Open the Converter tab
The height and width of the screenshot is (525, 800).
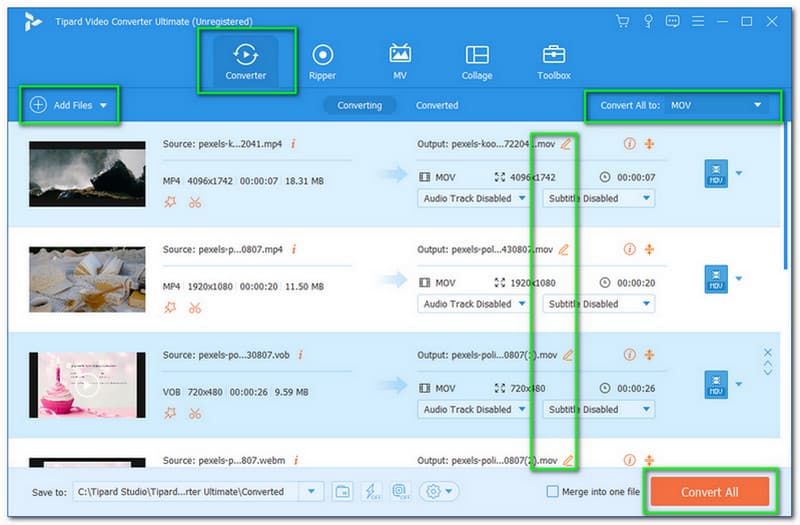point(245,62)
